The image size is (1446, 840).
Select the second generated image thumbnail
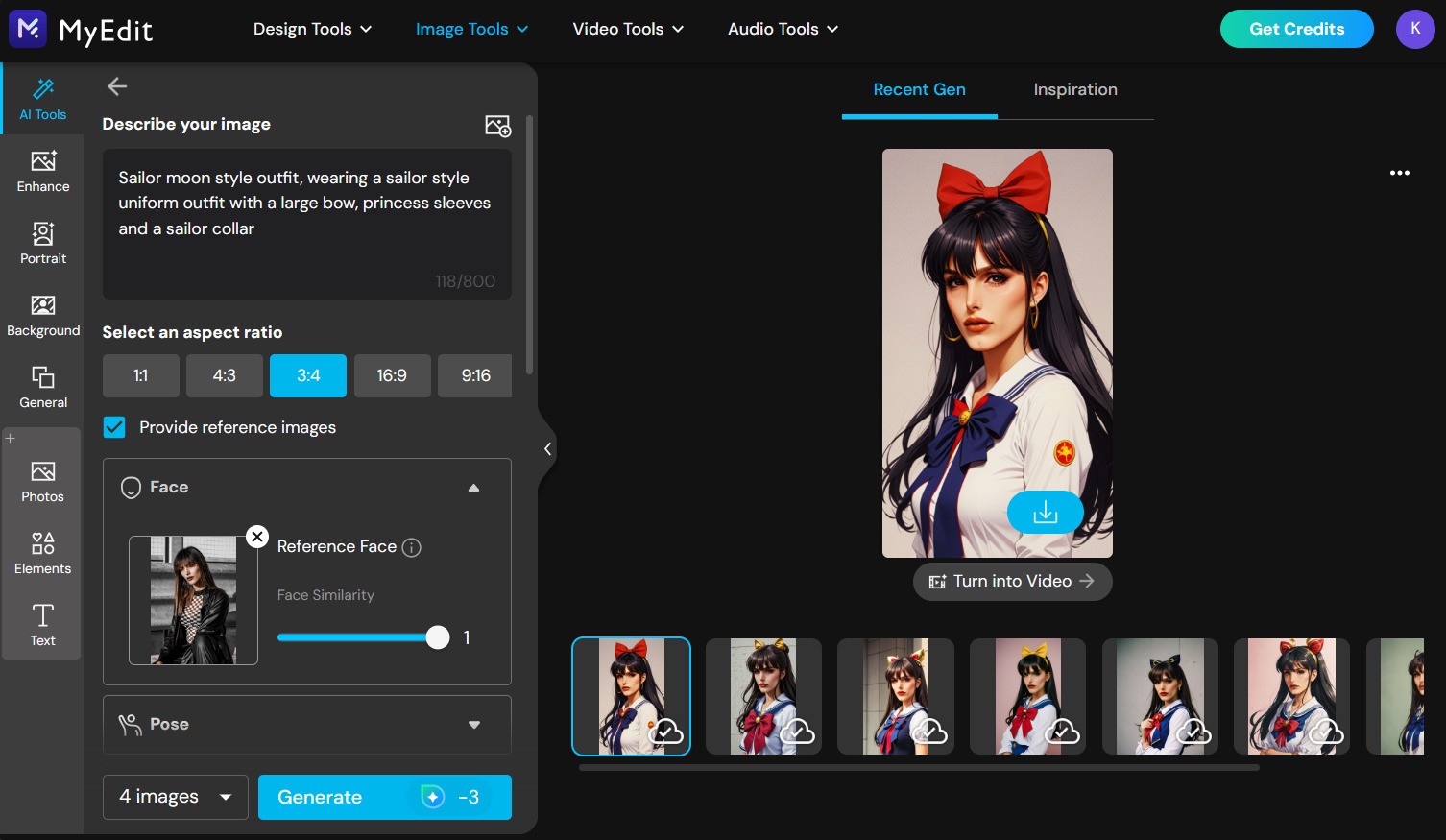[762, 696]
